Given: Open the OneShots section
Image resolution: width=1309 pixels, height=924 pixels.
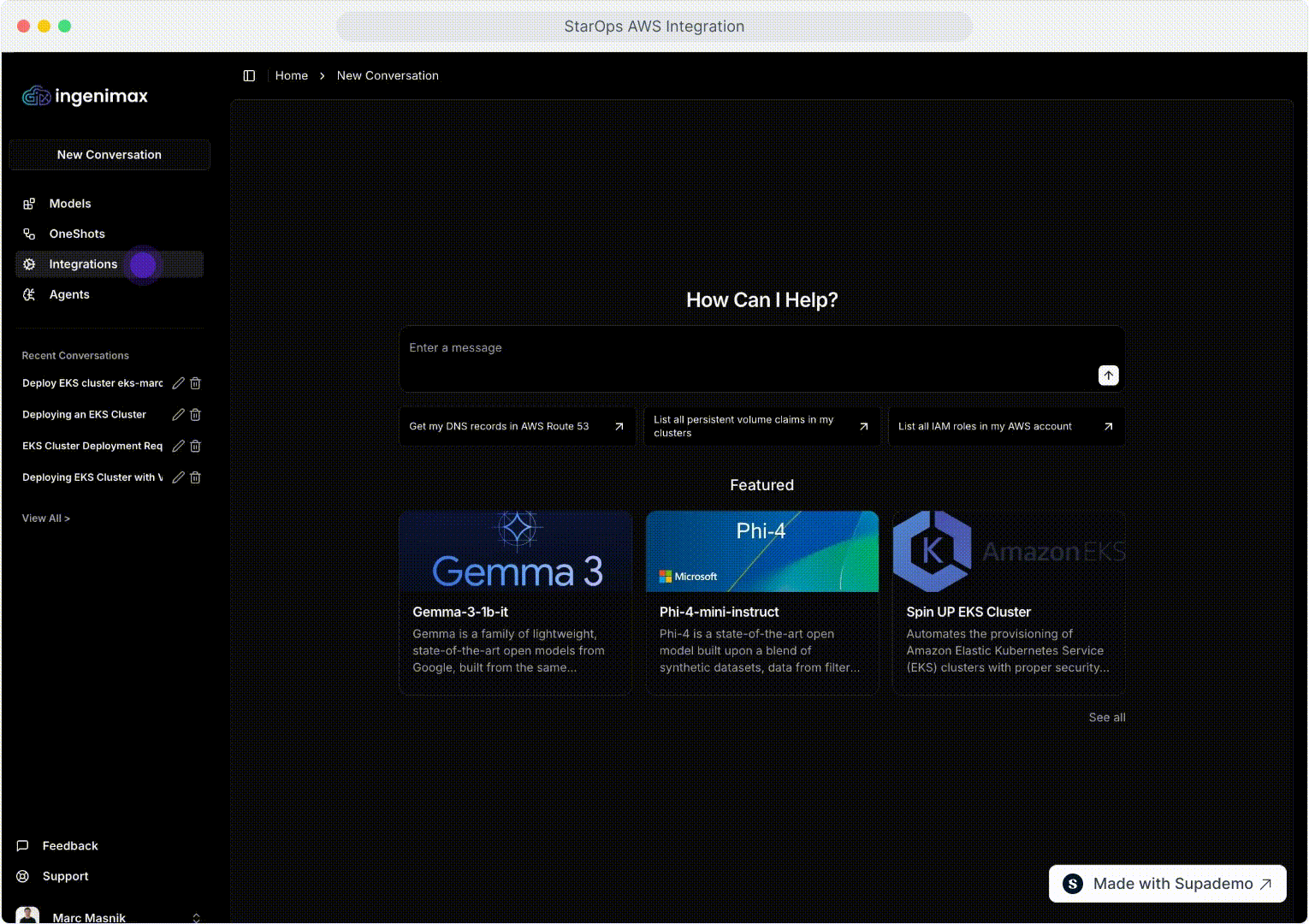Looking at the screenshot, I should [x=76, y=234].
